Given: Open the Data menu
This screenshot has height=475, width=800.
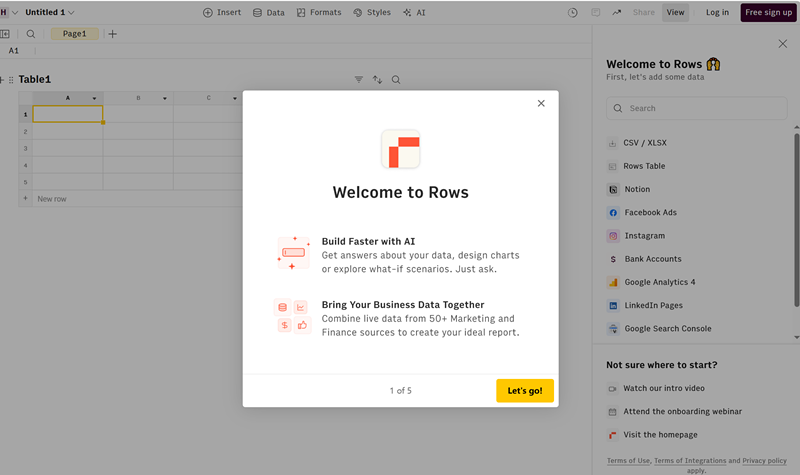Looking at the screenshot, I should tap(269, 12).
